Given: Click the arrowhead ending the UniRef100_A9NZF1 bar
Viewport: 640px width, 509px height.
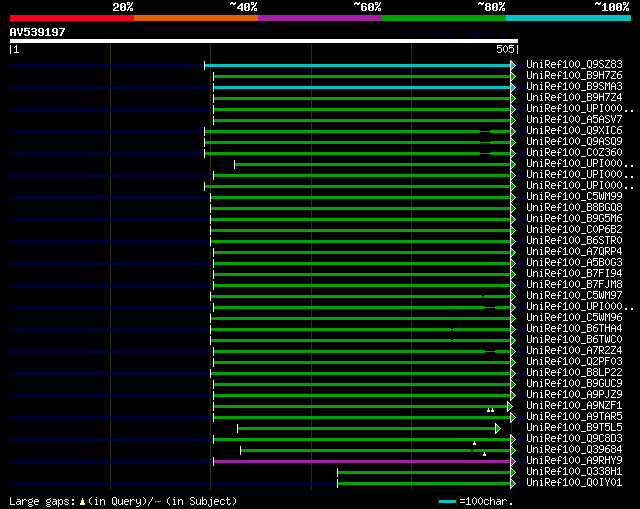Looking at the screenshot, I should pos(510,407).
